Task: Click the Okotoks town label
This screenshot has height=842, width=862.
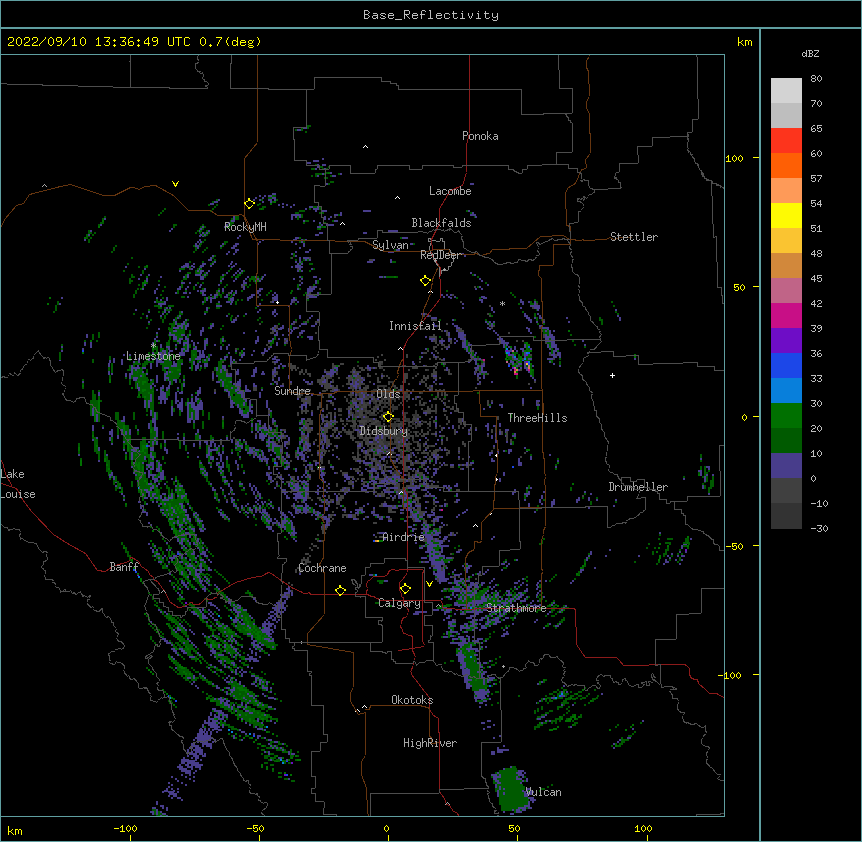Action: (x=412, y=700)
